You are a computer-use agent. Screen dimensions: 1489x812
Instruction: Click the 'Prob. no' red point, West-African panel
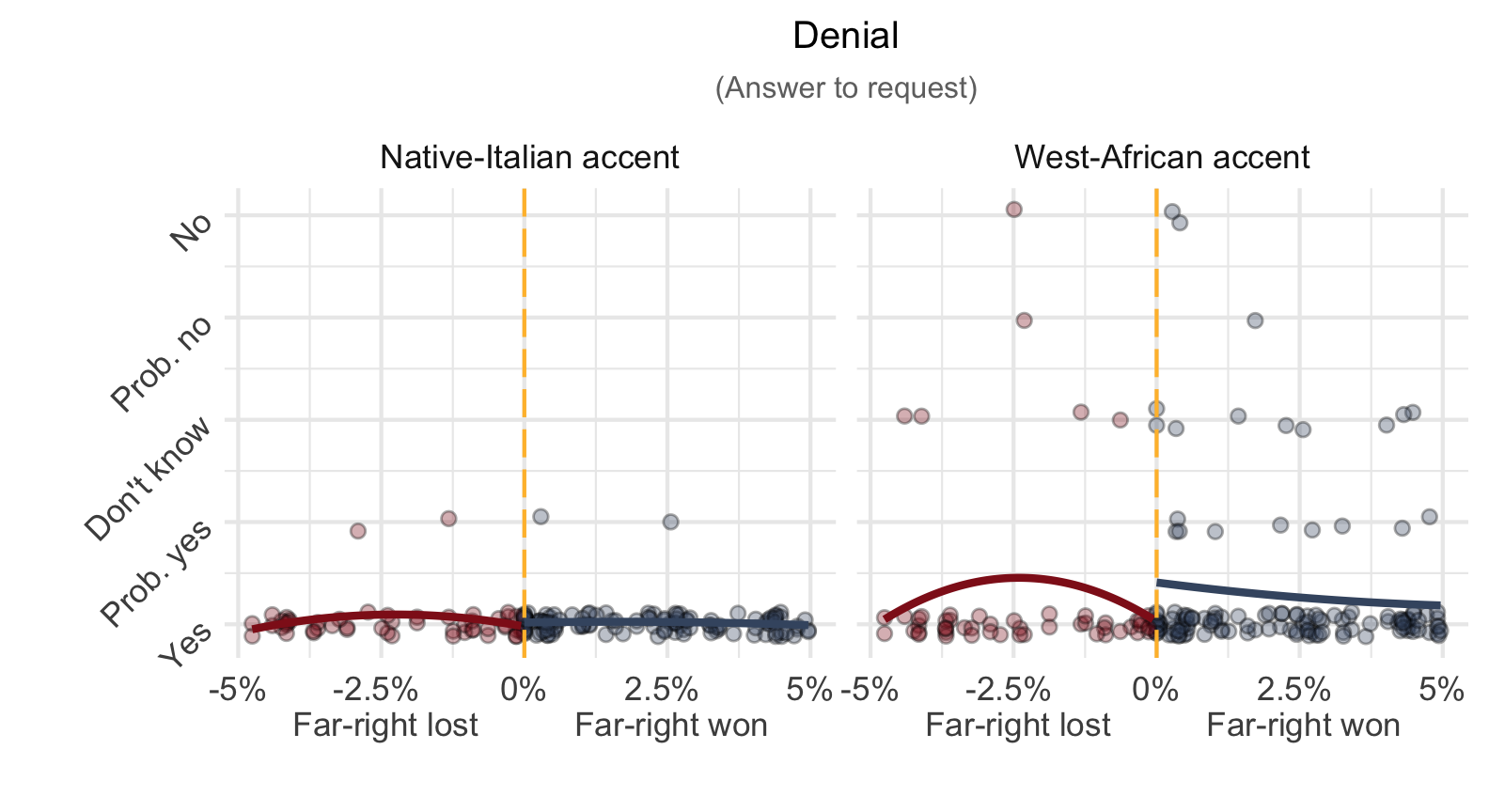[1024, 320]
